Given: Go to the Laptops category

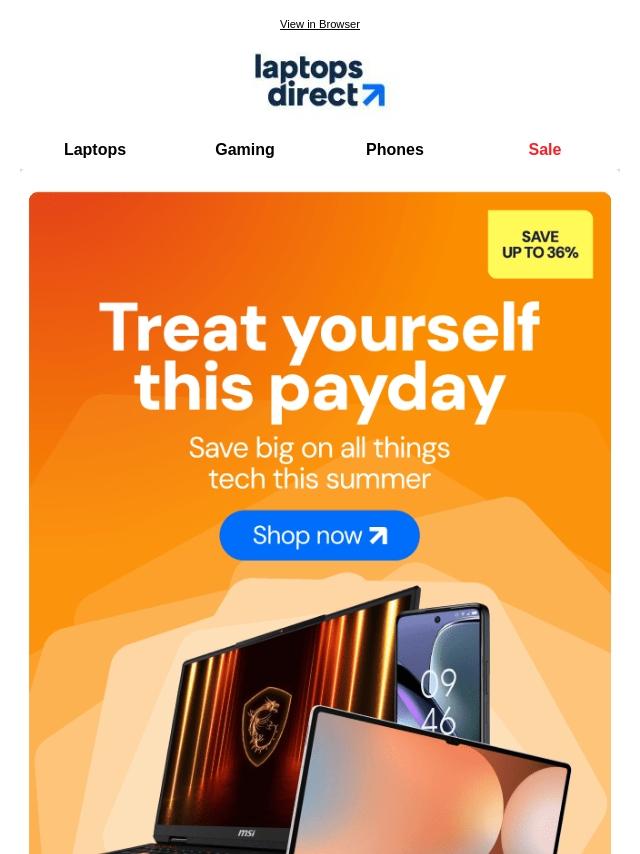Looking at the screenshot, I should [95, 149].
